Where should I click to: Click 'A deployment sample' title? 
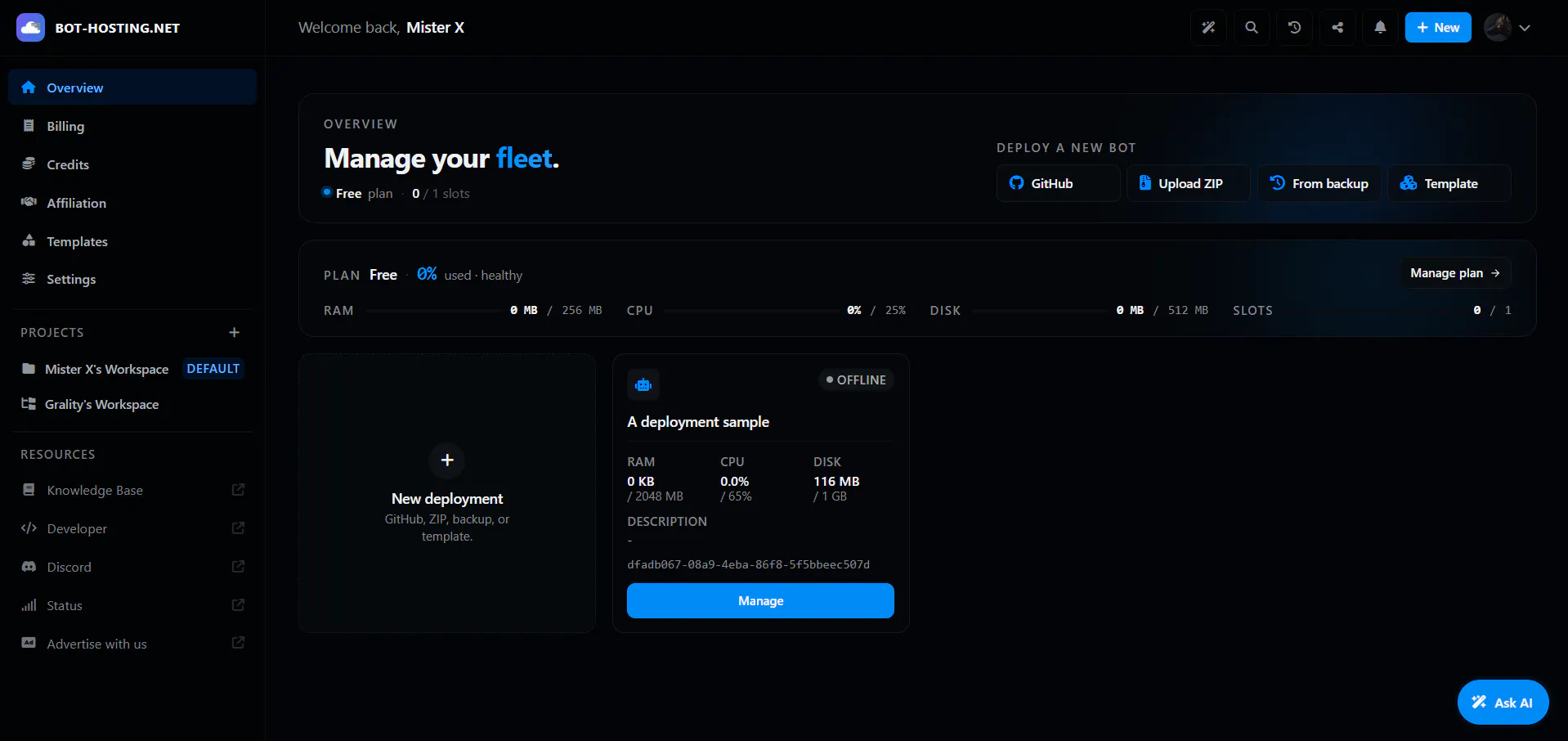pyautogui.click(x=698, y=422)
